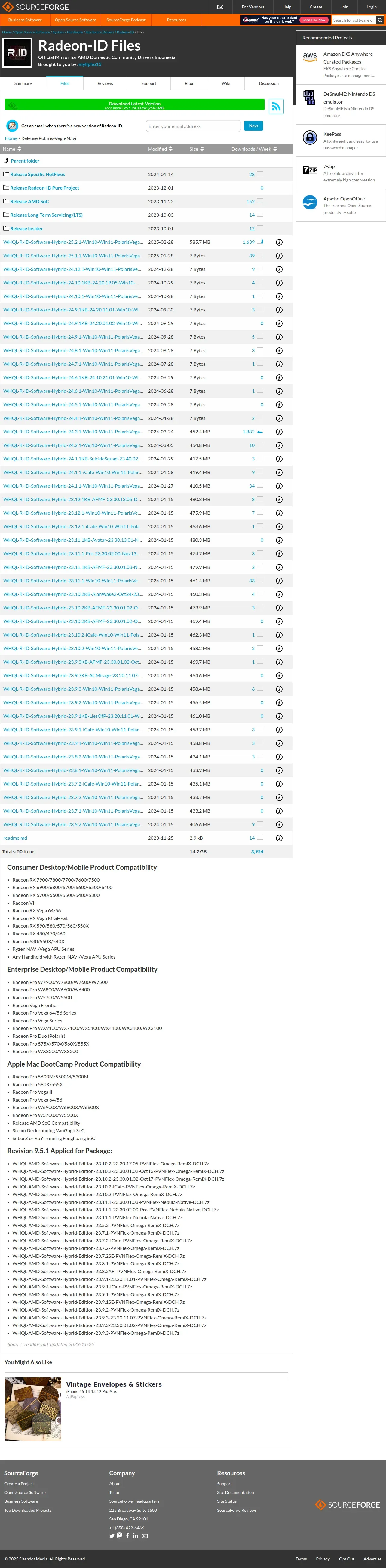Click the DeSmuME emulator icon

click(309, 97)
